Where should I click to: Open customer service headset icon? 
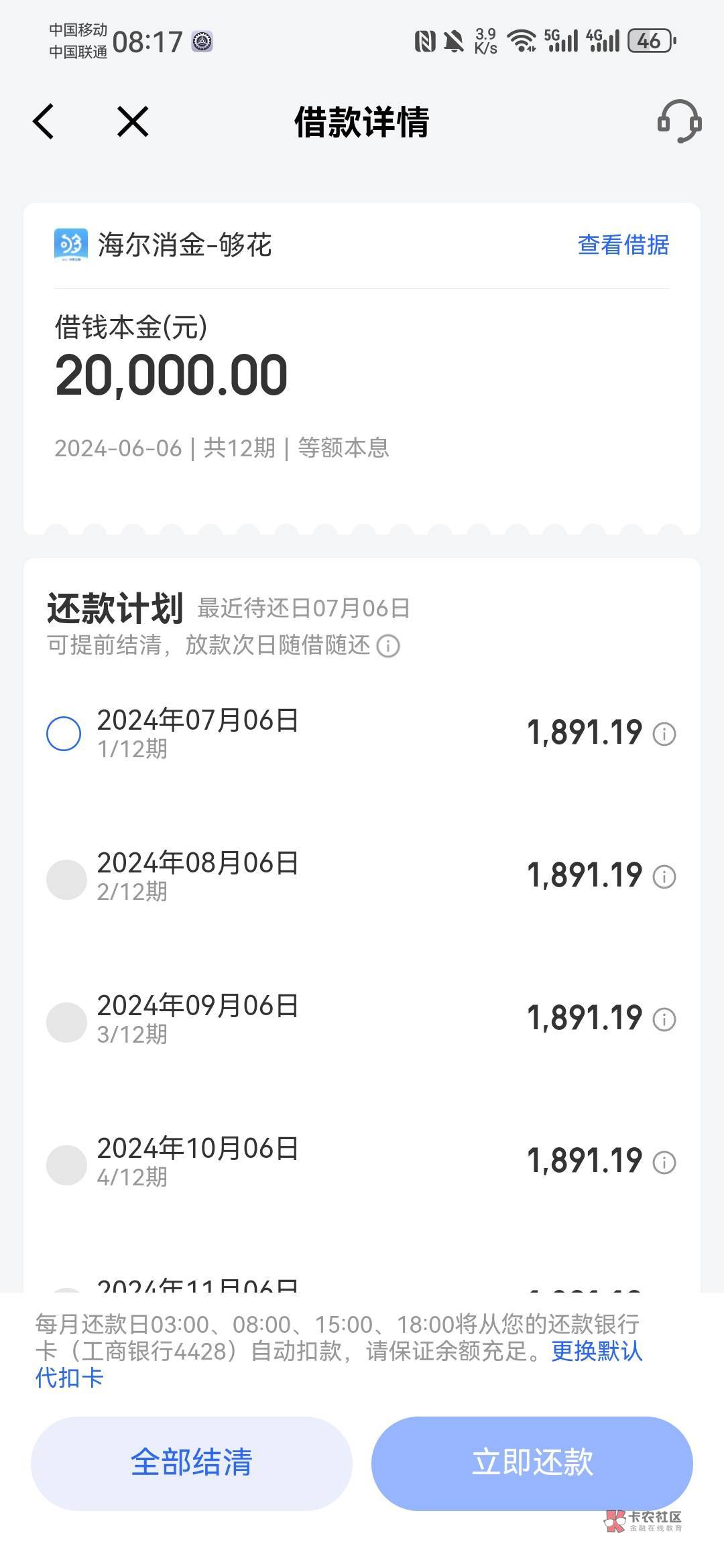pos(678,122)
